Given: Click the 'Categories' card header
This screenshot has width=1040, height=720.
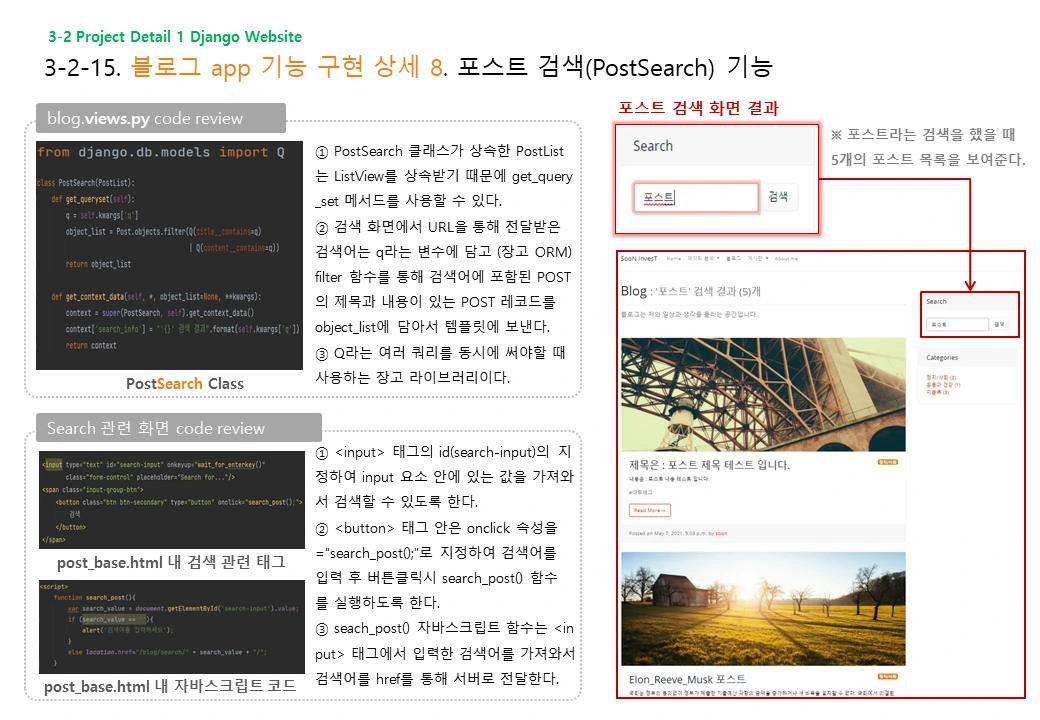Looking at the screenshot, I should point(968,357).
